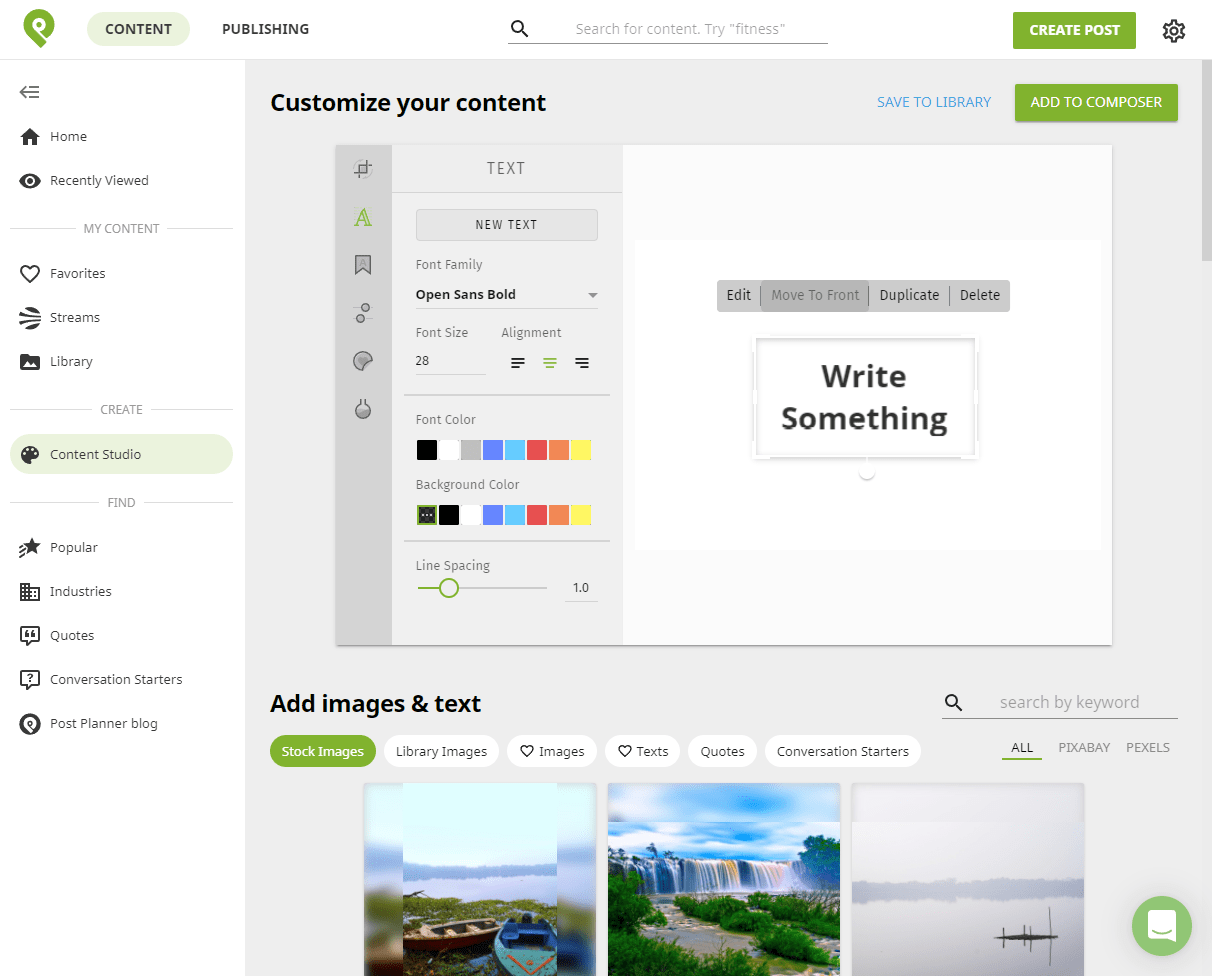1212x976 pixels.
Task: Open the adjustments sliders tool in editor
Action: pyautogui.click(x=363, y=313)
